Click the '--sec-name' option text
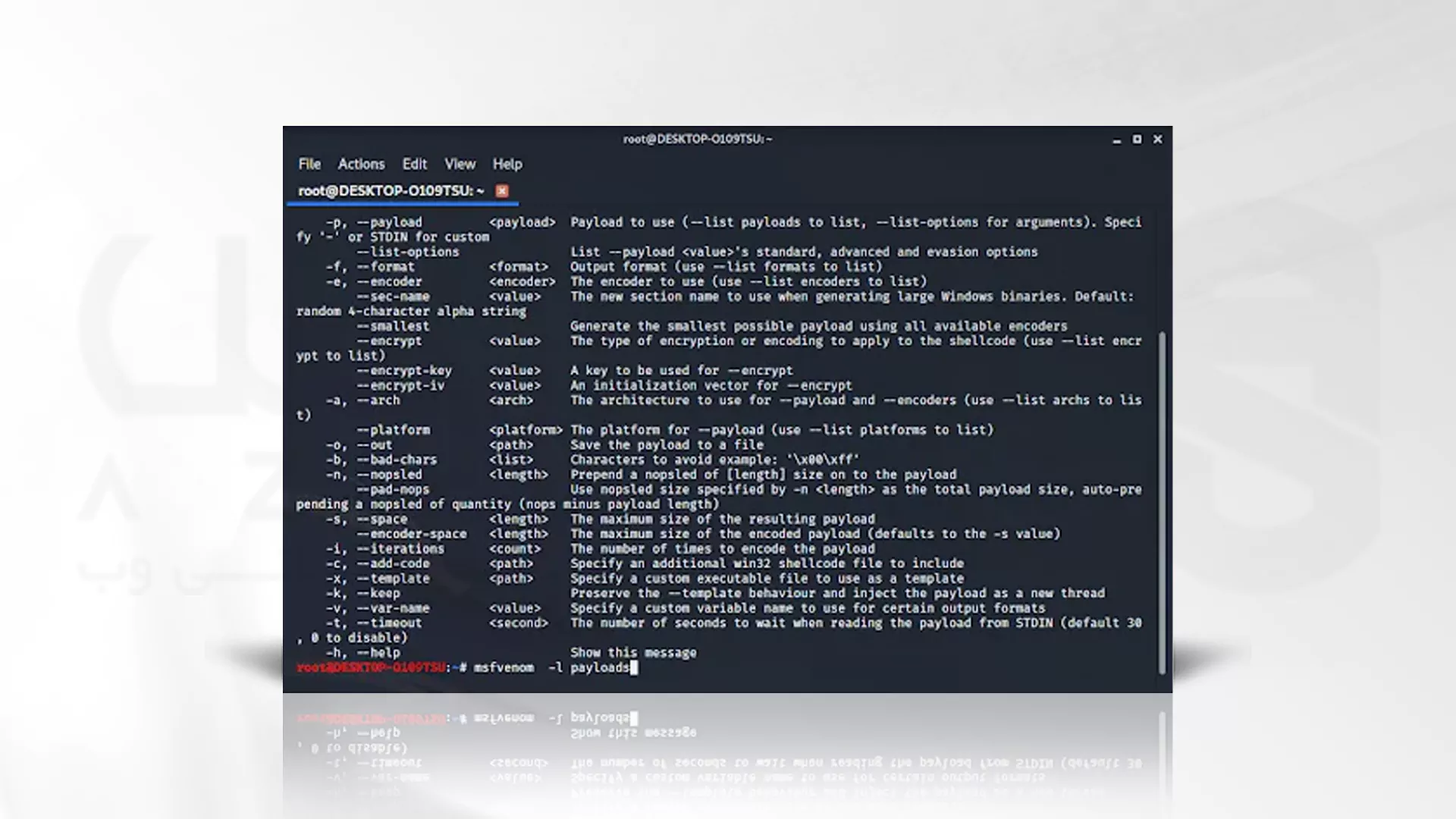1456x819 pixels. coord(393,297)
